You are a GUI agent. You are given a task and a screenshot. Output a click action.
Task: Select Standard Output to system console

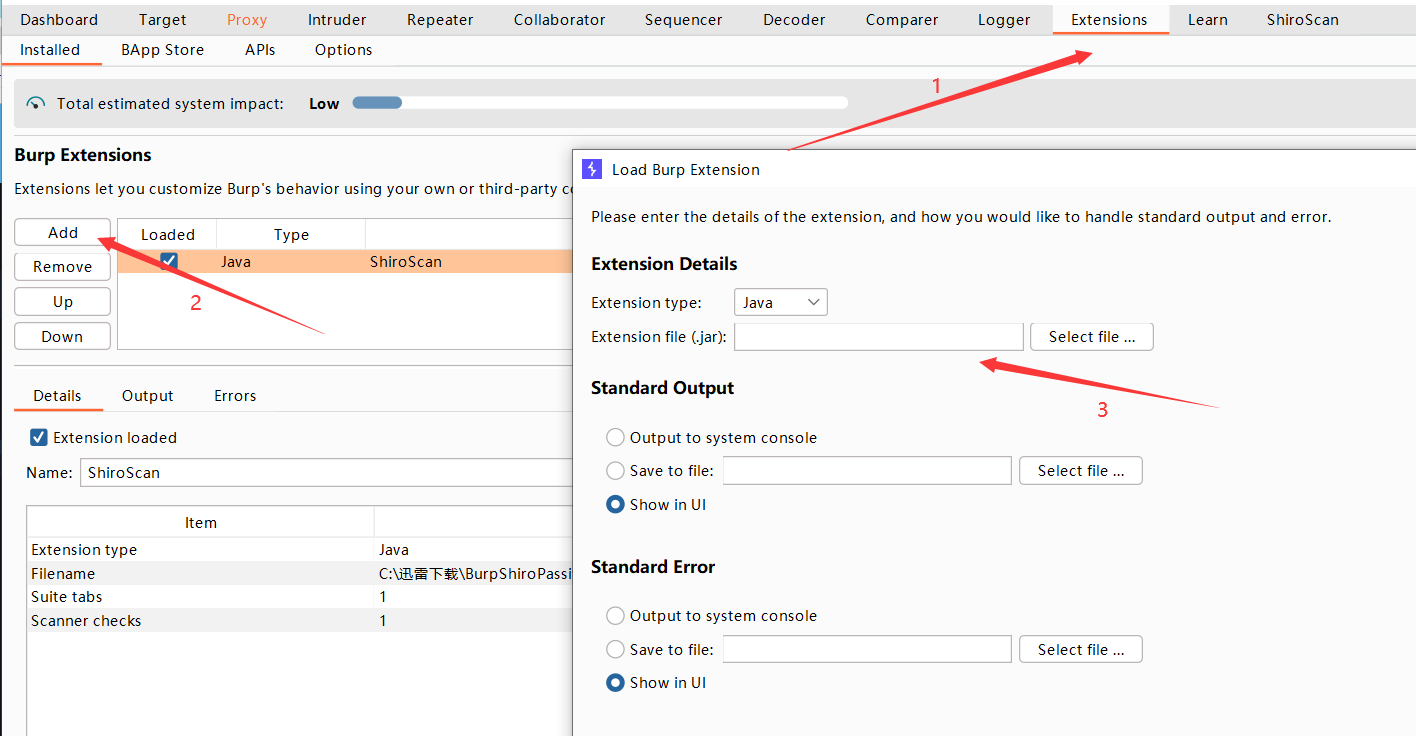[615, 437]
